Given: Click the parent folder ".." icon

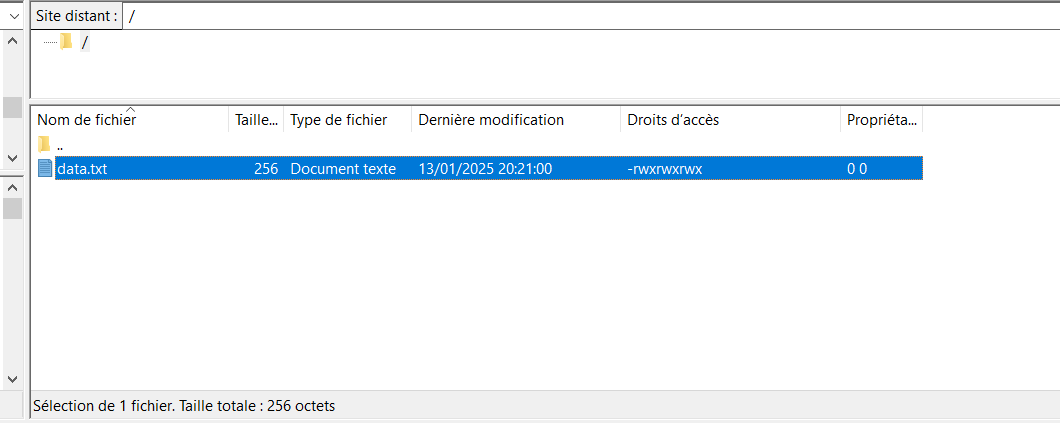Looking at the screenshot, I should pos(44,145).
